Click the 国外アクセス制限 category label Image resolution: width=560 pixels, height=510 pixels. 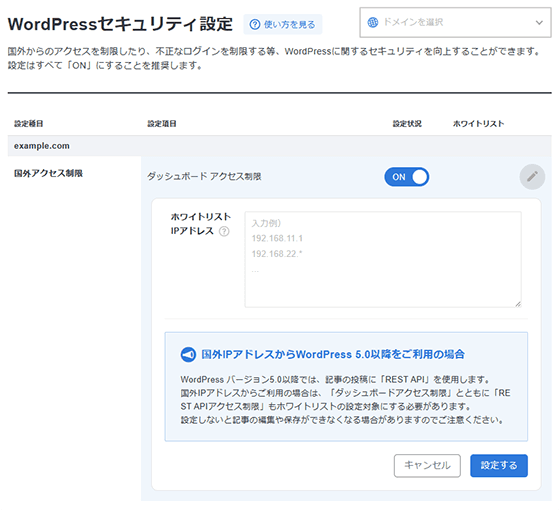click(x=49, y=173)
